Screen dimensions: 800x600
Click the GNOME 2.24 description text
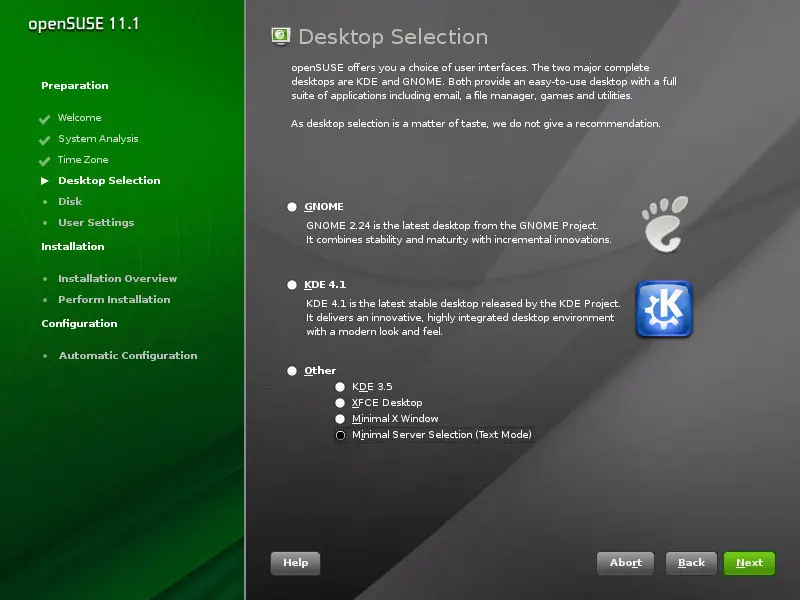tap(458, 233)
